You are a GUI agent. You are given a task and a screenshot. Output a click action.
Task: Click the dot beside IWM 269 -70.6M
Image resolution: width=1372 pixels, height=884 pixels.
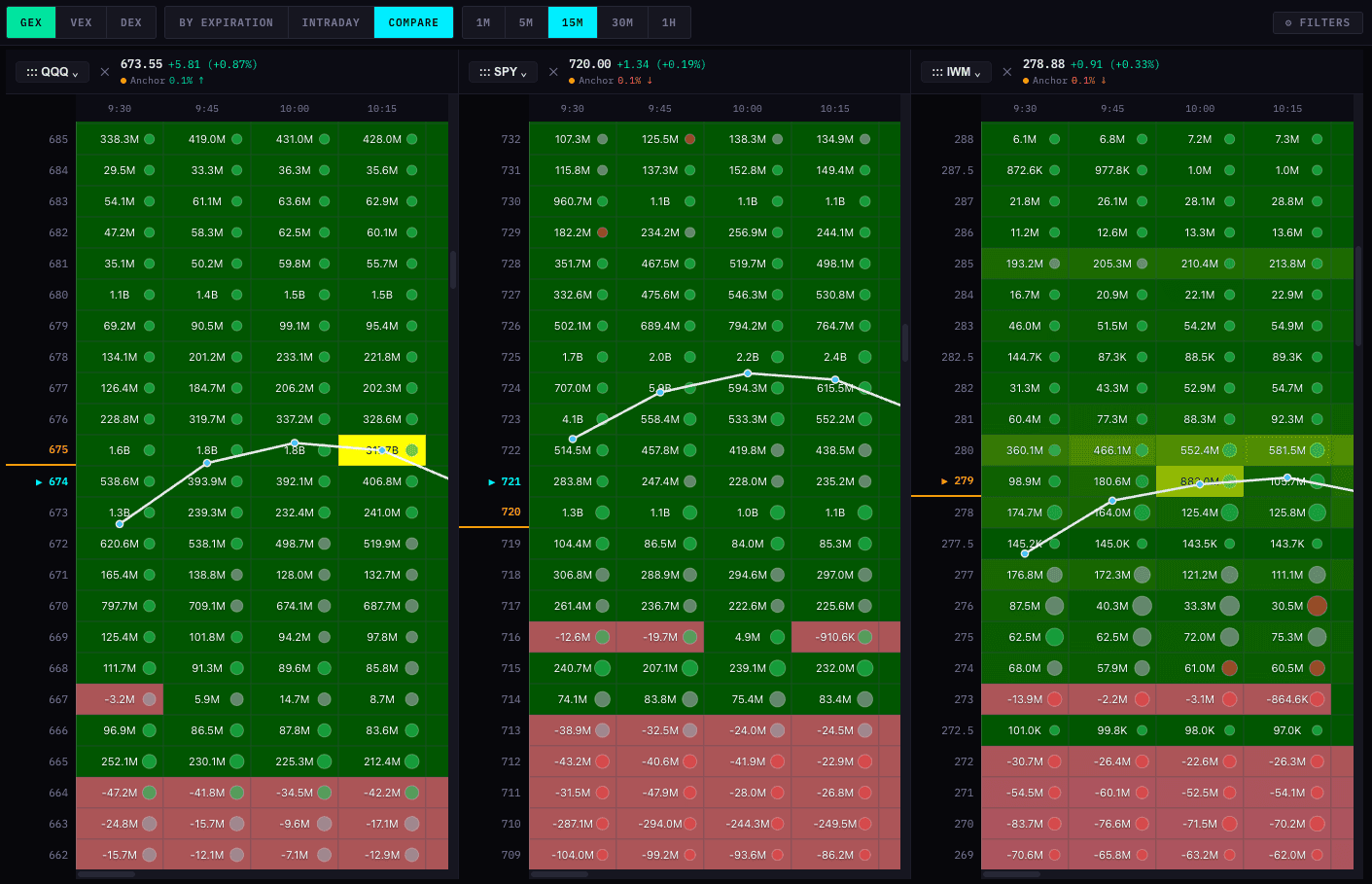pos(1055,855)
